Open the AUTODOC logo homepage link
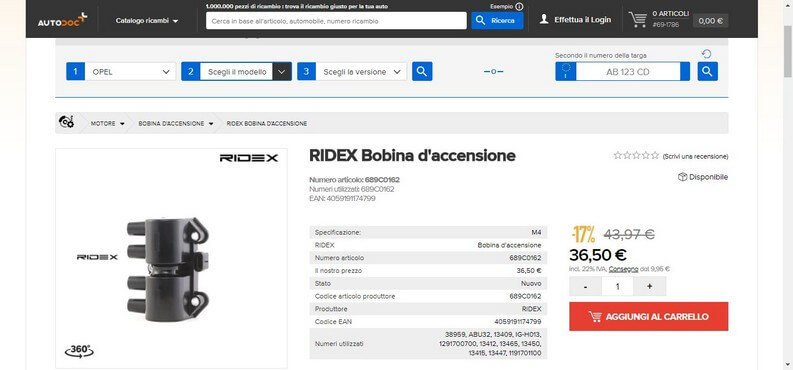This screenshot has height=370, width=793. tap(62, 20)
